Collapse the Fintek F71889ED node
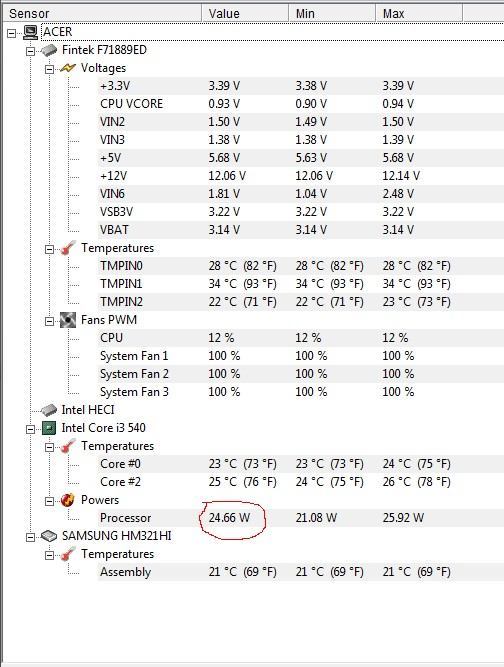Viewport: 504px width, 667px height. 31,51
